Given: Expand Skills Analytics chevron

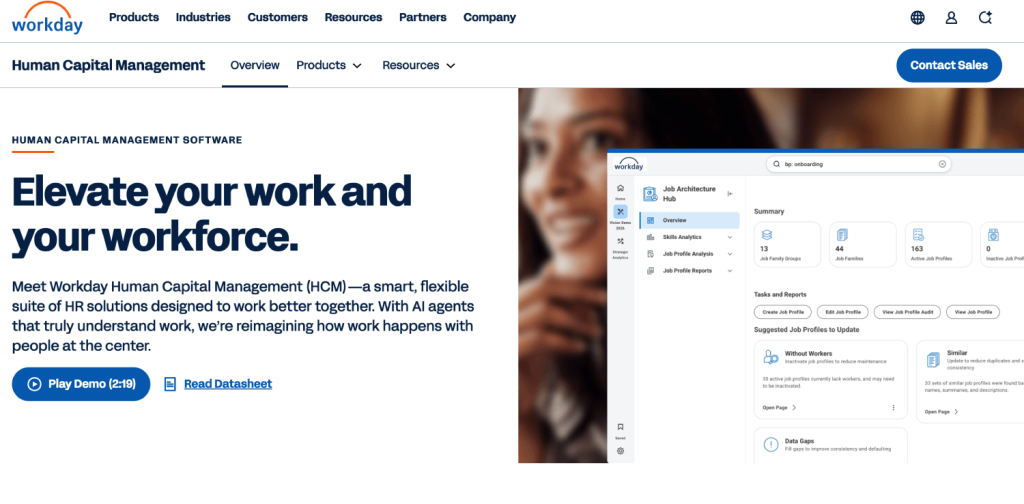Looking at the screenshot, I should (730, 237).
